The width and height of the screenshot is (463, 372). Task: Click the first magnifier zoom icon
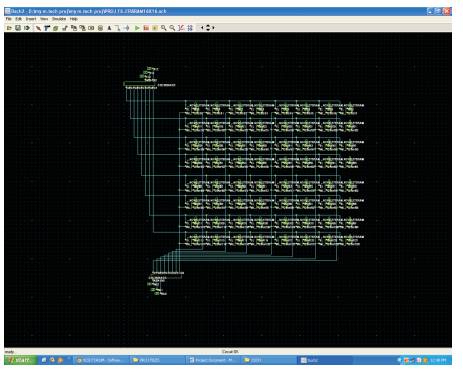pyautogui.click(x=163, y=28)
